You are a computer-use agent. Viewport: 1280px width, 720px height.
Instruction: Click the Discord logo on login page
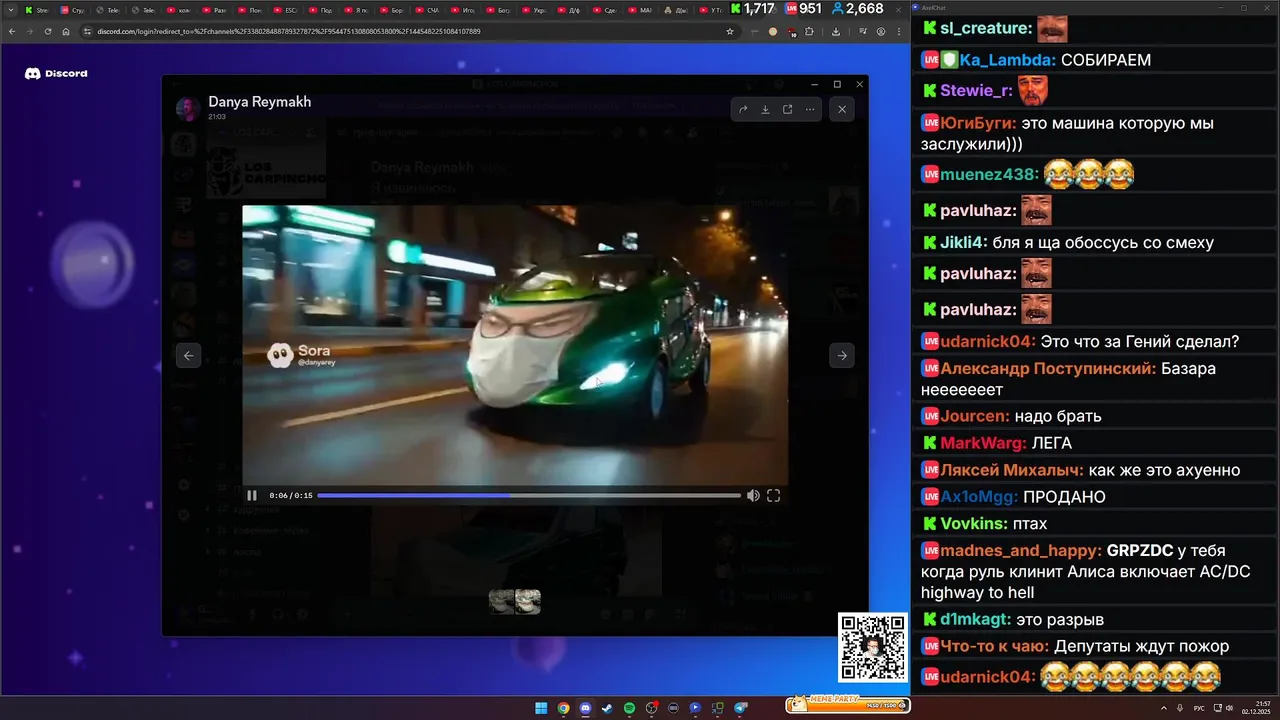(x=56, y=73)
